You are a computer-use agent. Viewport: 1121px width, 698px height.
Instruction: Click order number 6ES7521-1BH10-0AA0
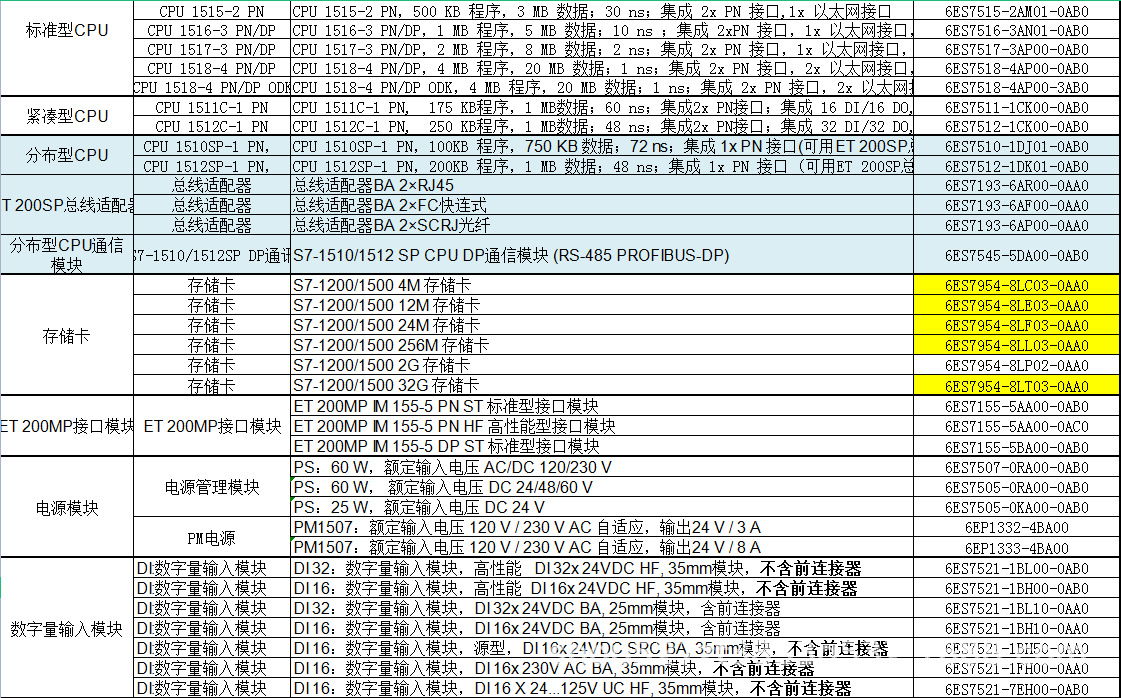1017,629
